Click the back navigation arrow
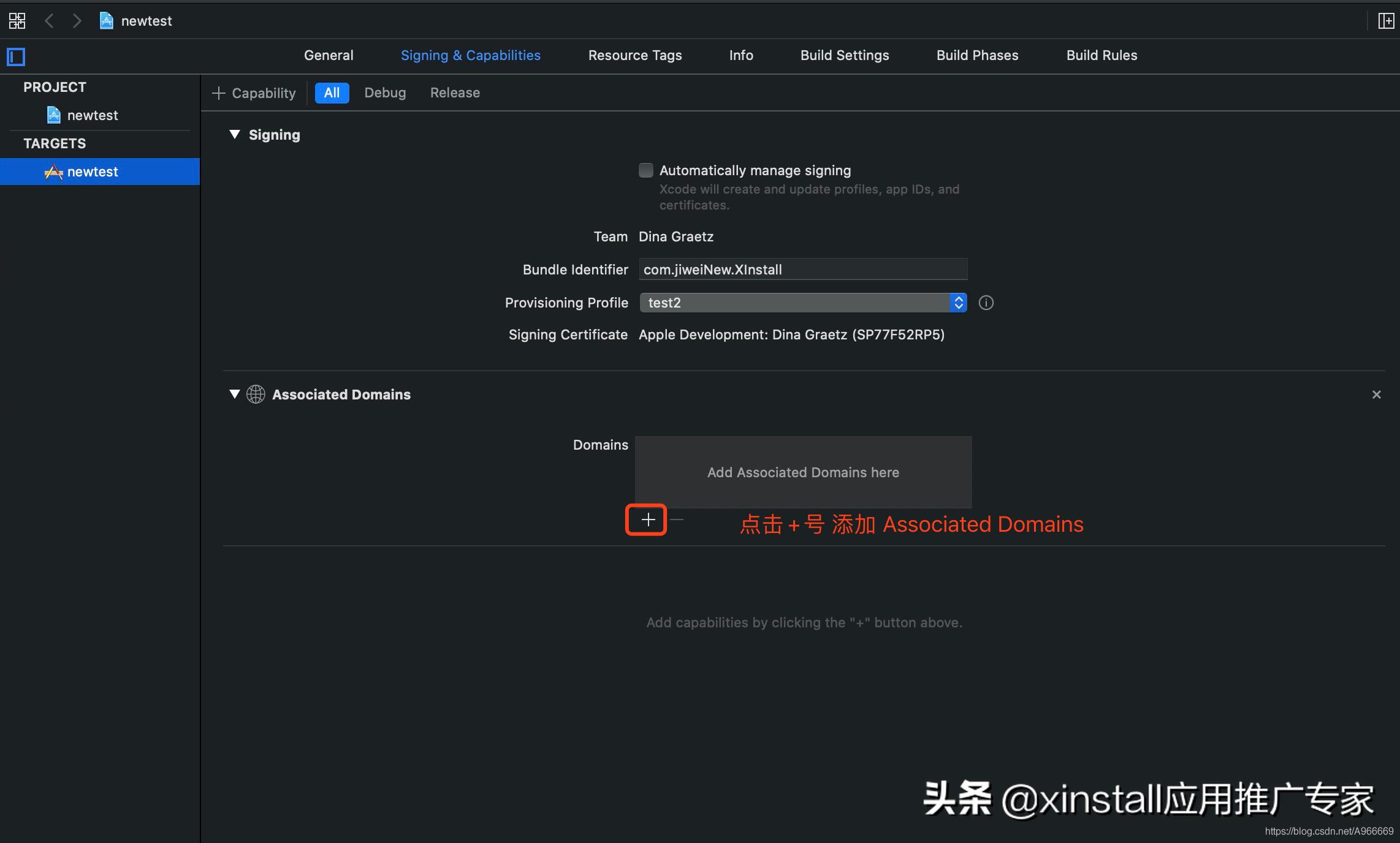 tap(49, 20)
